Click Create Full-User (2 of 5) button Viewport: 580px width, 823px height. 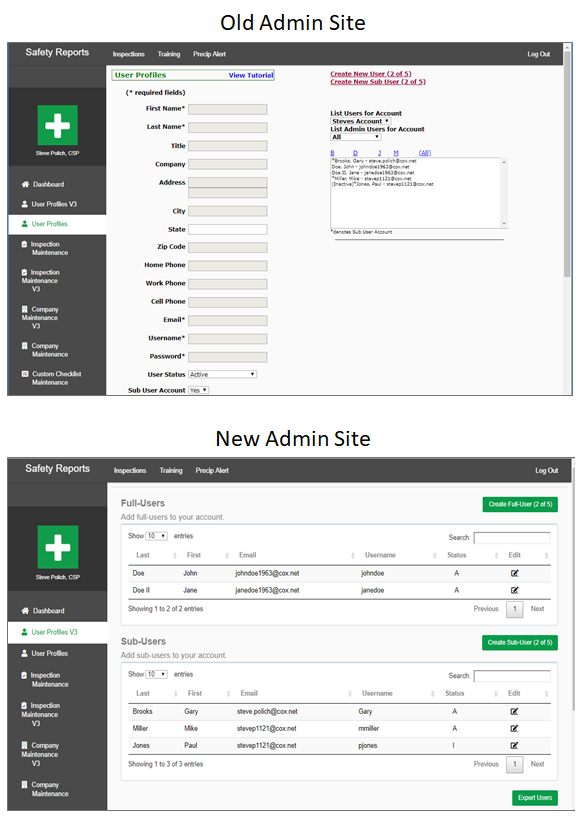pyautogui.click(x=520, y=504)
